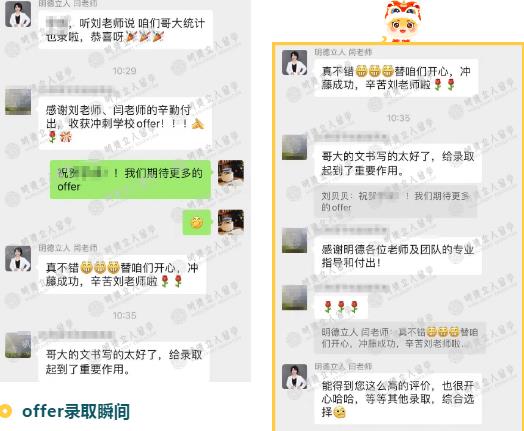
Task: Select left message 哥大的文书写的太好了
Action: (x=124, y=362)
